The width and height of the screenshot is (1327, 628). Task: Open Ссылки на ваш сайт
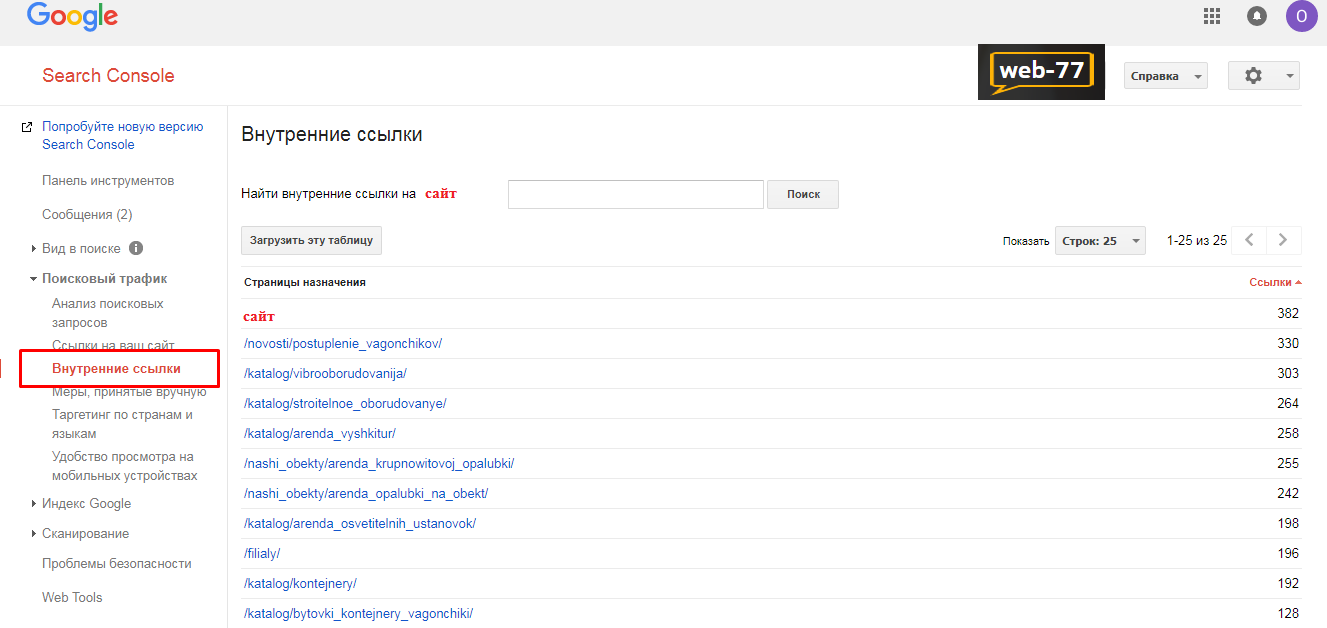tap(113, 345)
